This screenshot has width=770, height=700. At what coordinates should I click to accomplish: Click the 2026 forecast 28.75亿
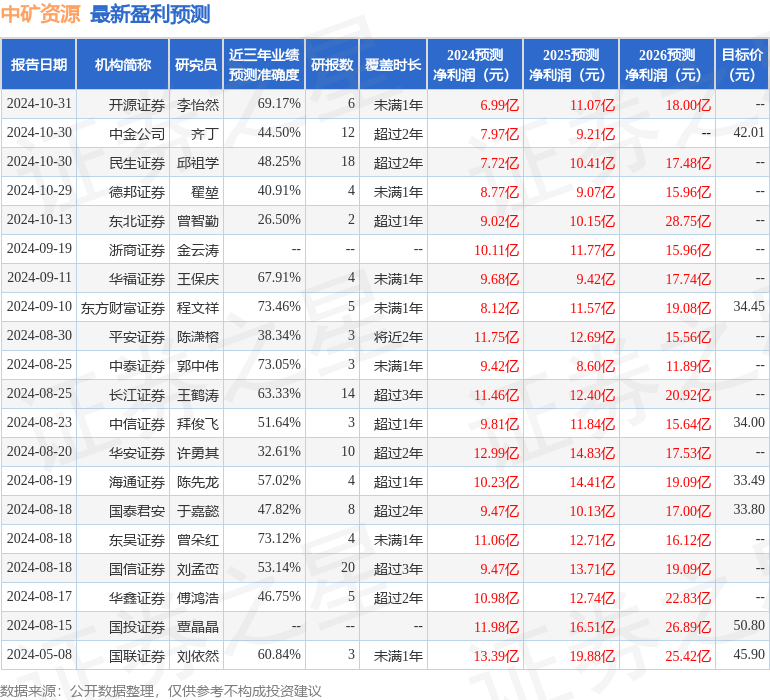688,221
